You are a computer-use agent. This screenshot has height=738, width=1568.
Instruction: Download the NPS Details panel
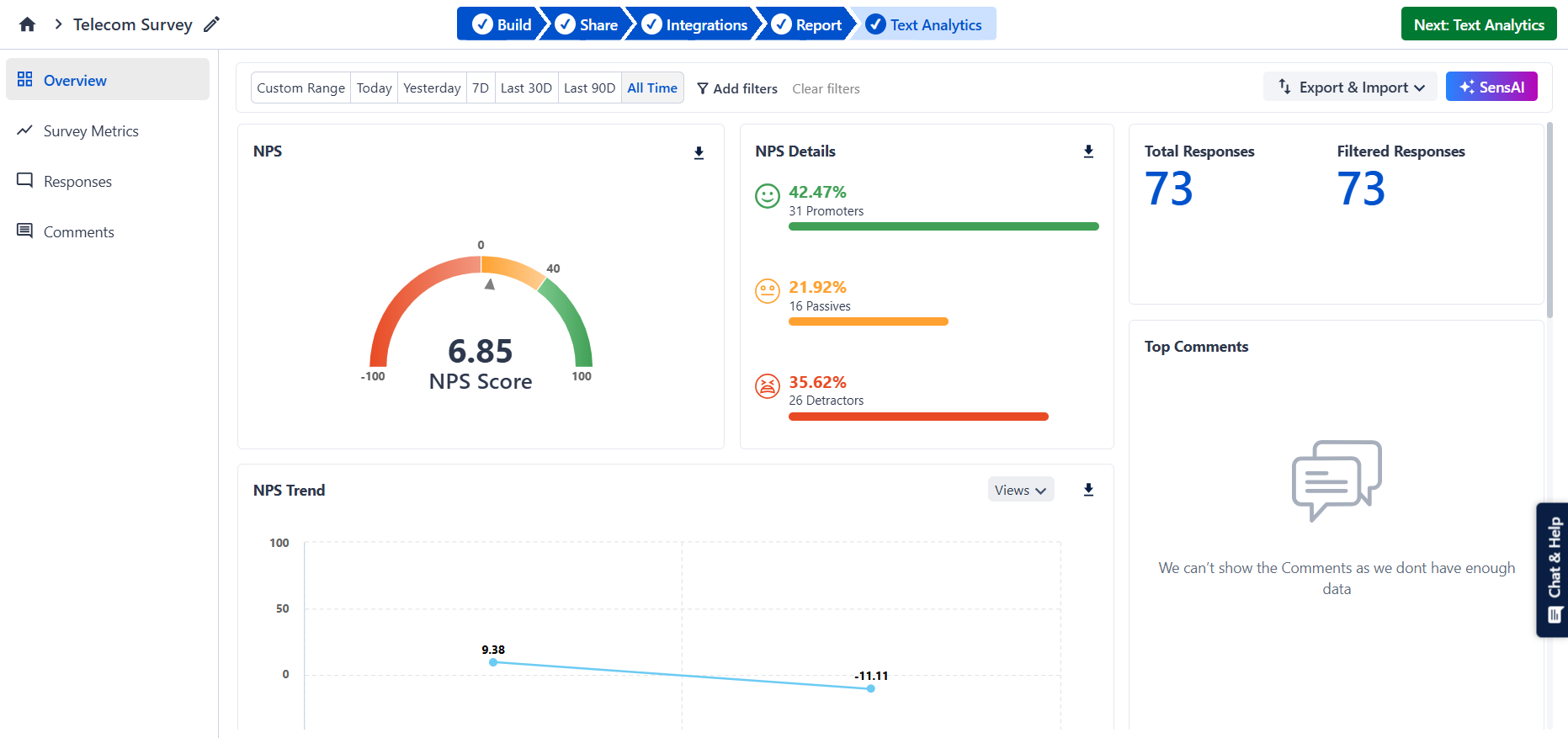point(1088,151)
